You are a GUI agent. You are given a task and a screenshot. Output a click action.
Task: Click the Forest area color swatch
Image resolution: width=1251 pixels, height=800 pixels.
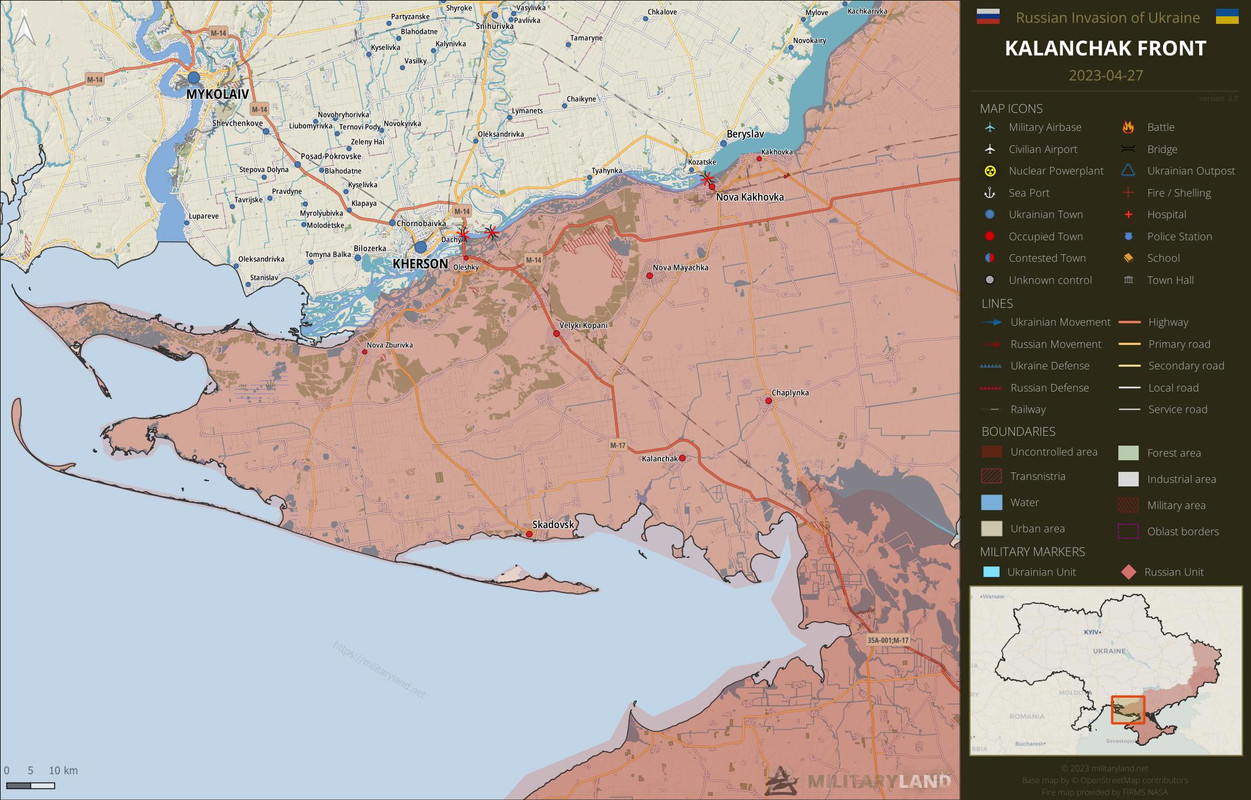1128,453
